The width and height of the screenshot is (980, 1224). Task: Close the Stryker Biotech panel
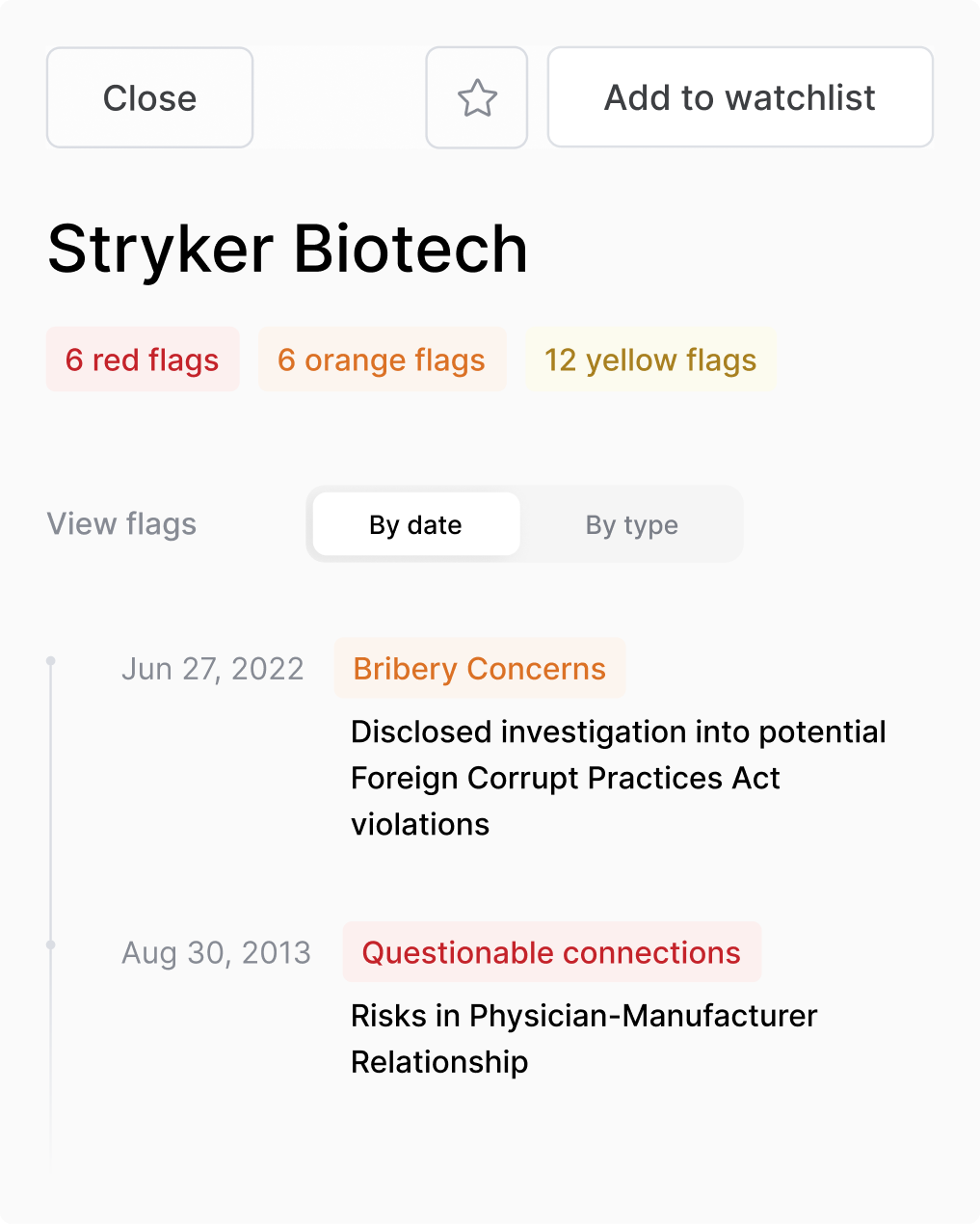(149, 98)
